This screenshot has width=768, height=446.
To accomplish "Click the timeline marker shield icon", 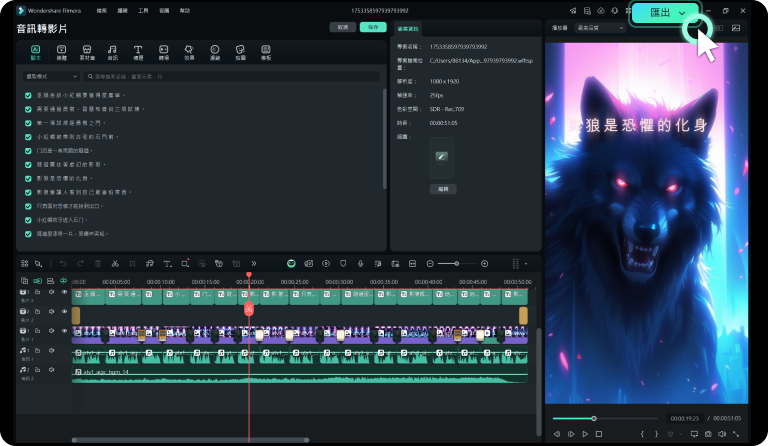I will coord(343,264).
